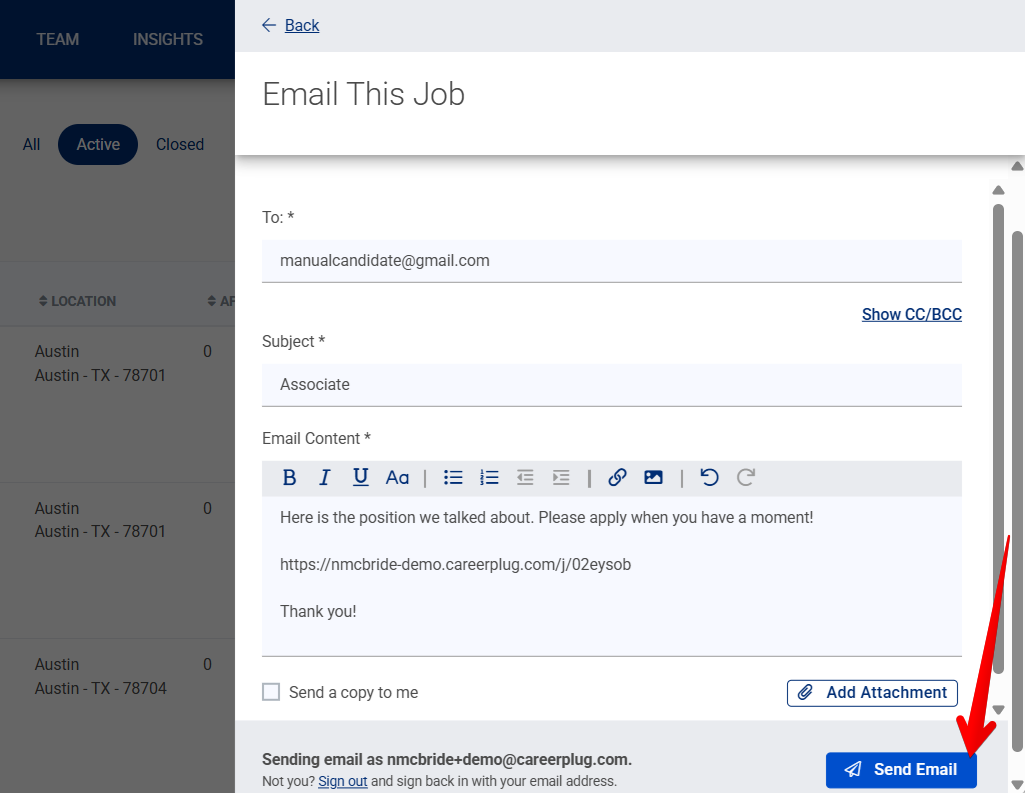Insert a numbered list

[x=489, y=477]
